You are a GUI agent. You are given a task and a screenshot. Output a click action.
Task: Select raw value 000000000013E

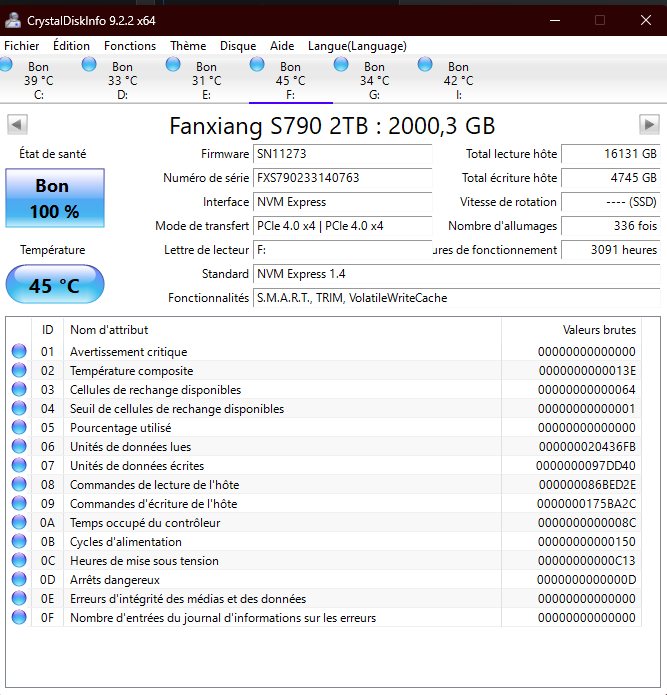click(587, 371)
